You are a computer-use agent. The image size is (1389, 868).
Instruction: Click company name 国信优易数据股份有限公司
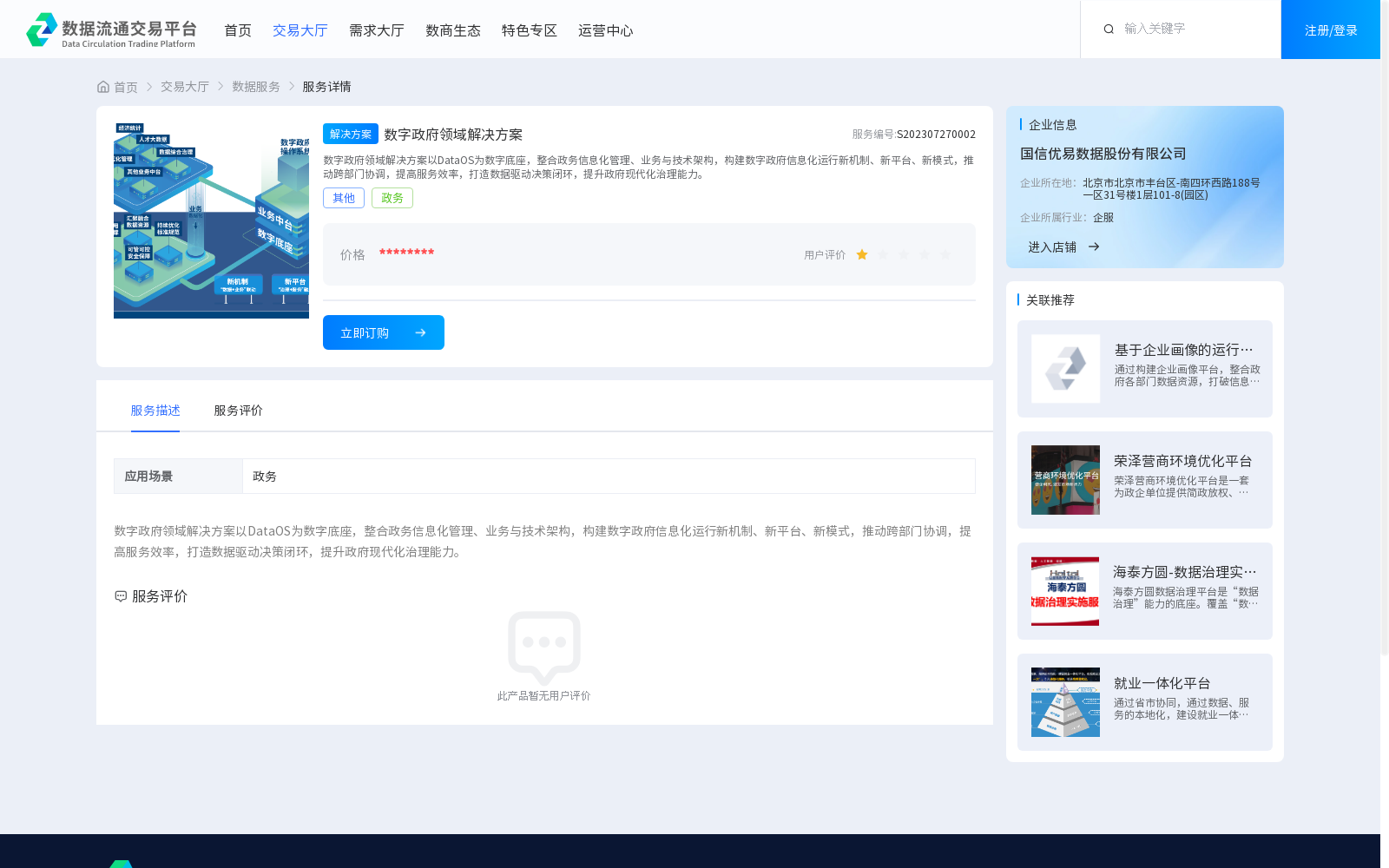pos(1103,154)
